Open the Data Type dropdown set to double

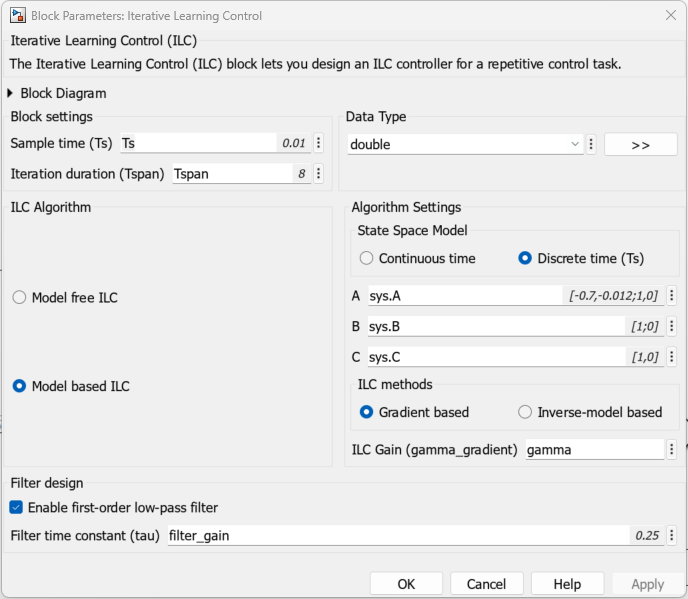click(464, 144)
